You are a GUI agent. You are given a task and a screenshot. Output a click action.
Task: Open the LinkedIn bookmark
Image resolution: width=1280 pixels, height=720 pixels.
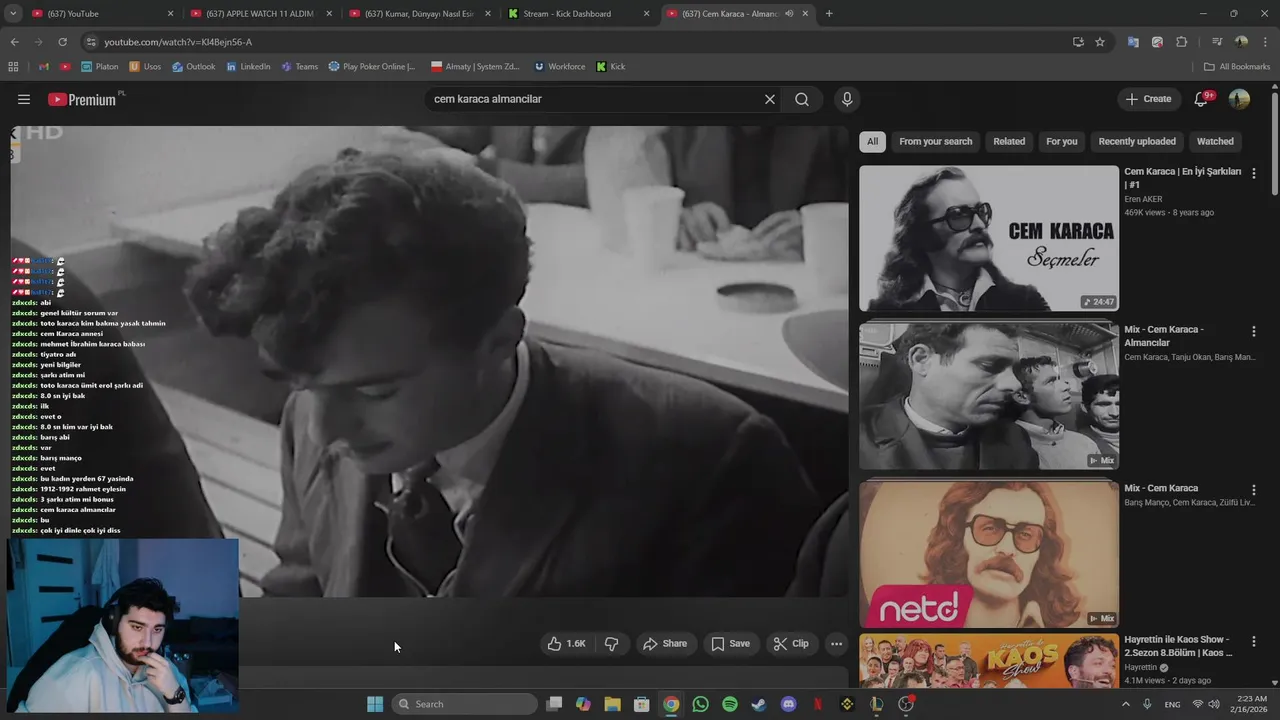(x=248, y=67)
